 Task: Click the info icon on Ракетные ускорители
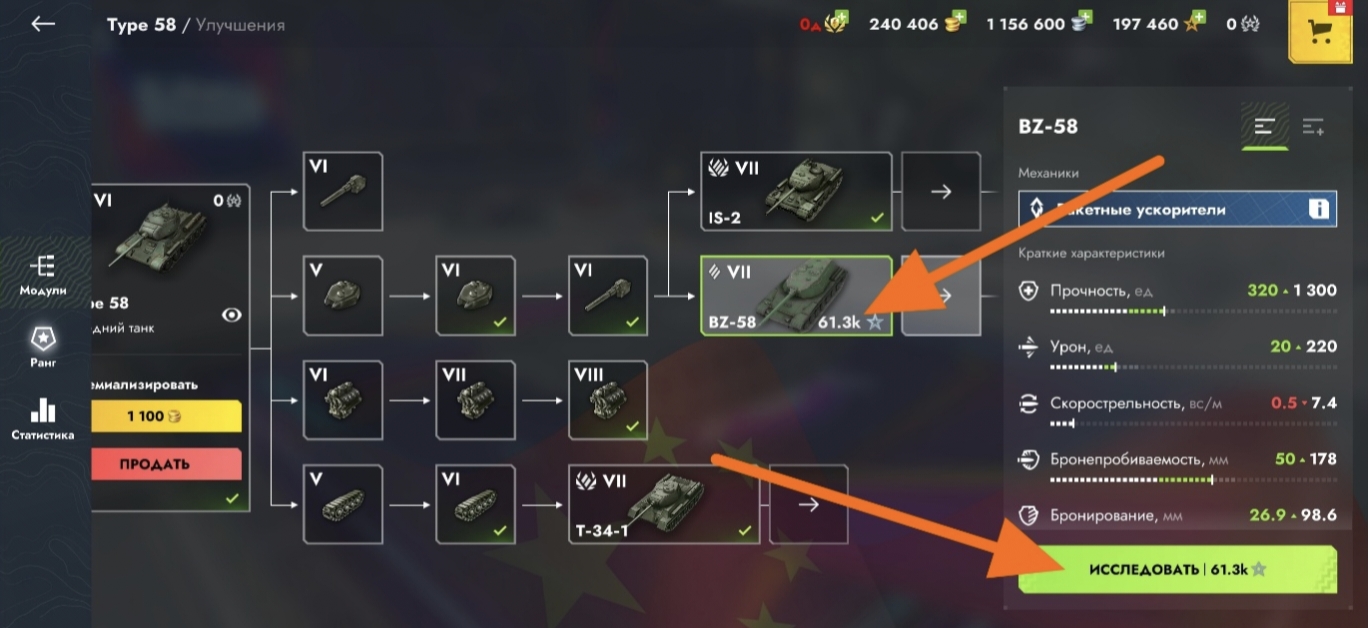click(1319, 209)
